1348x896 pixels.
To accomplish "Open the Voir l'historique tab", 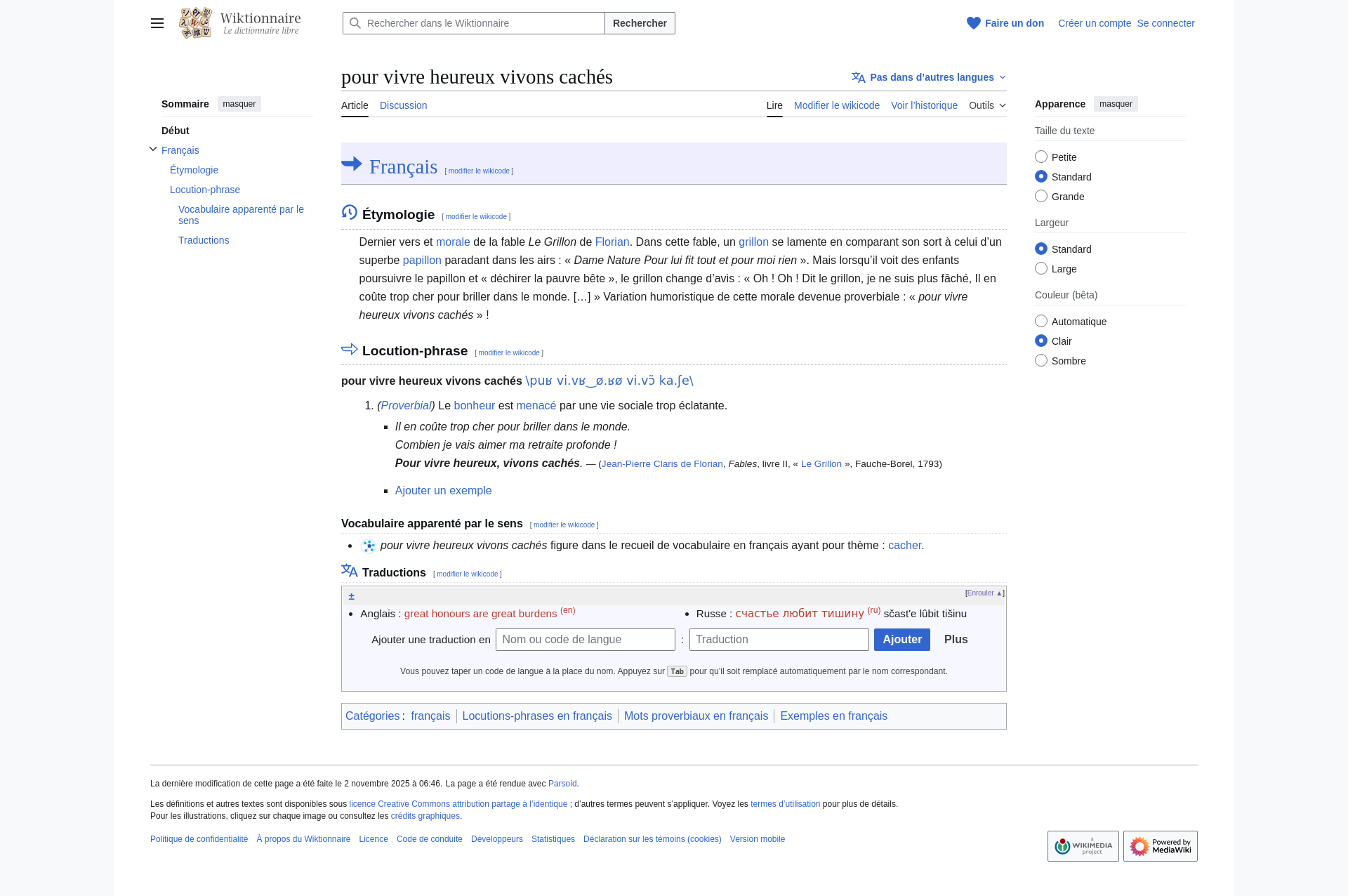I will 924,105.
